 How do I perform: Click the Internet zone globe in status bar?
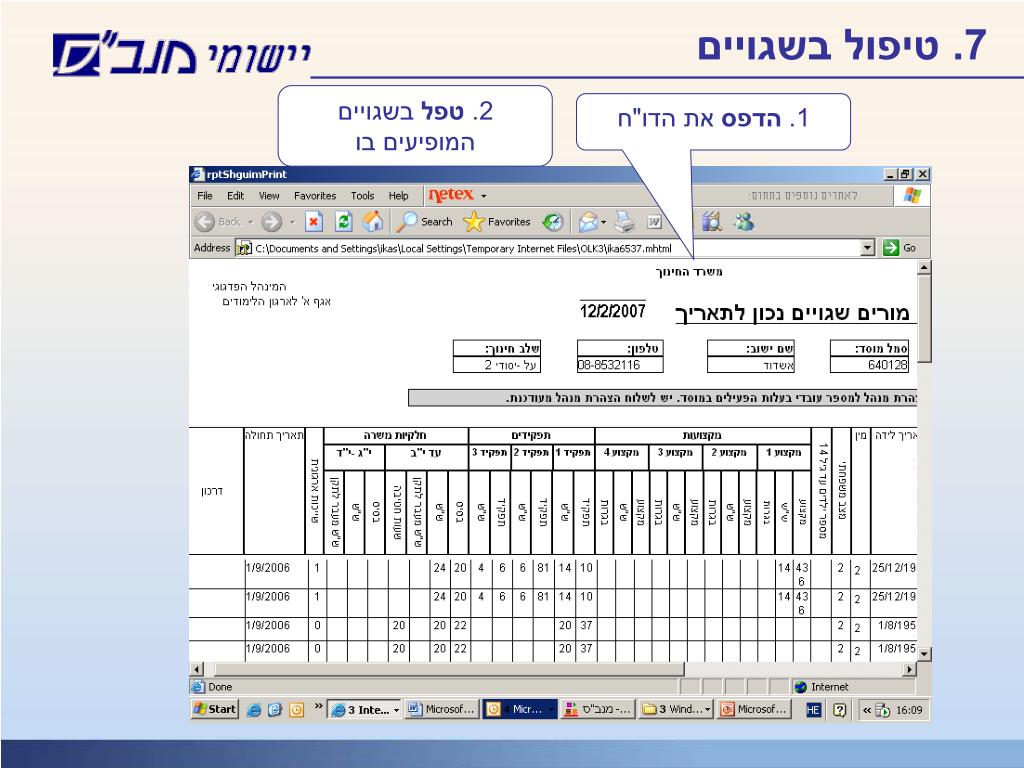tap(801, 687)
